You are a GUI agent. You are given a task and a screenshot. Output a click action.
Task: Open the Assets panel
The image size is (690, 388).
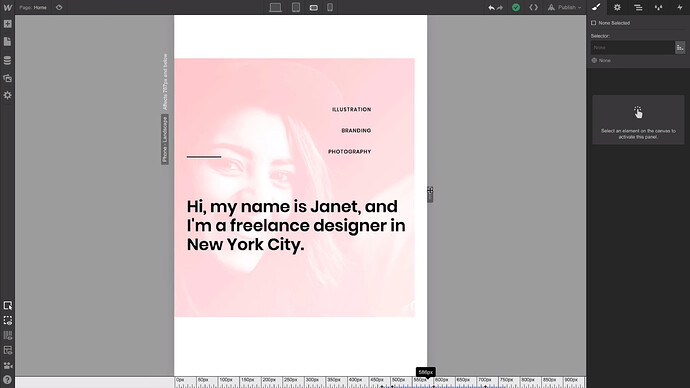click(x=7, y=78)
